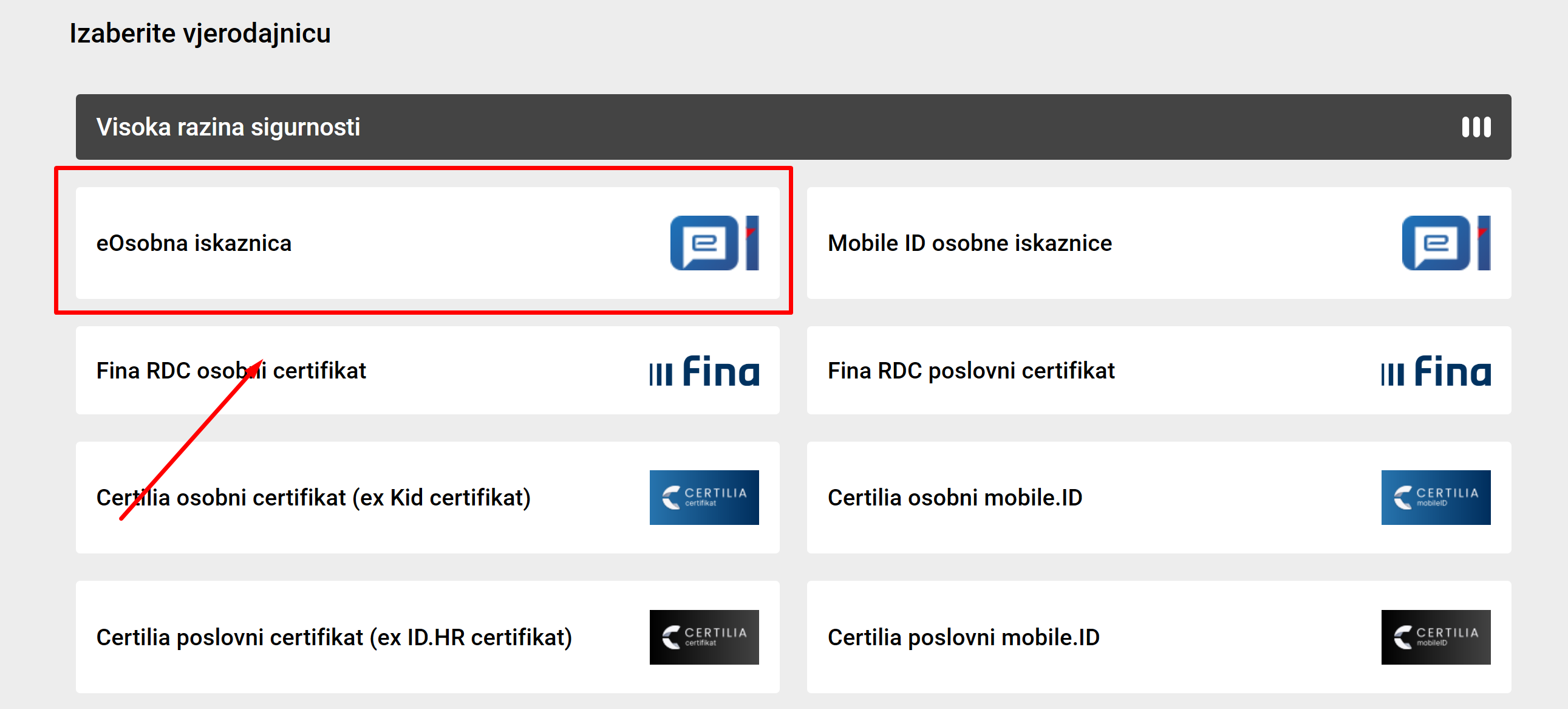Choose Fina RDC poslovni certifikat
This screenshot has height=709, width=1568.
point(1156,372)
